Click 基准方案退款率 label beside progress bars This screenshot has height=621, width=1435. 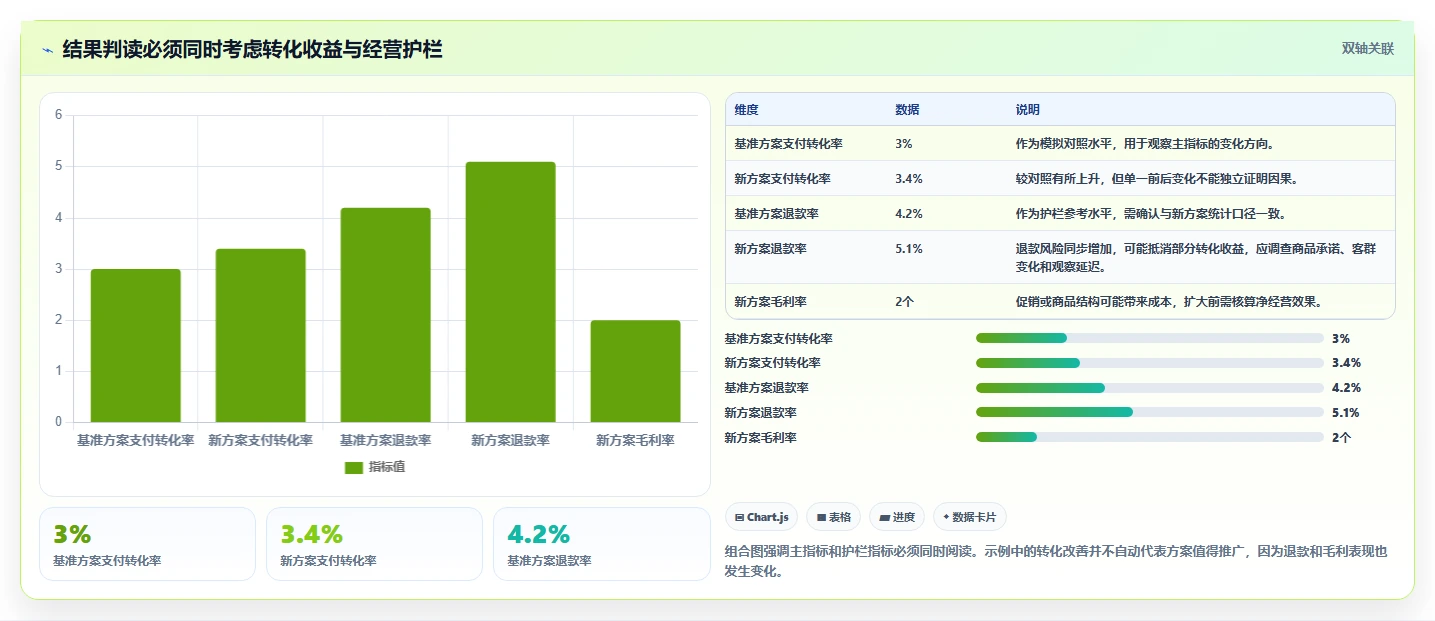(x=767, y=388)
